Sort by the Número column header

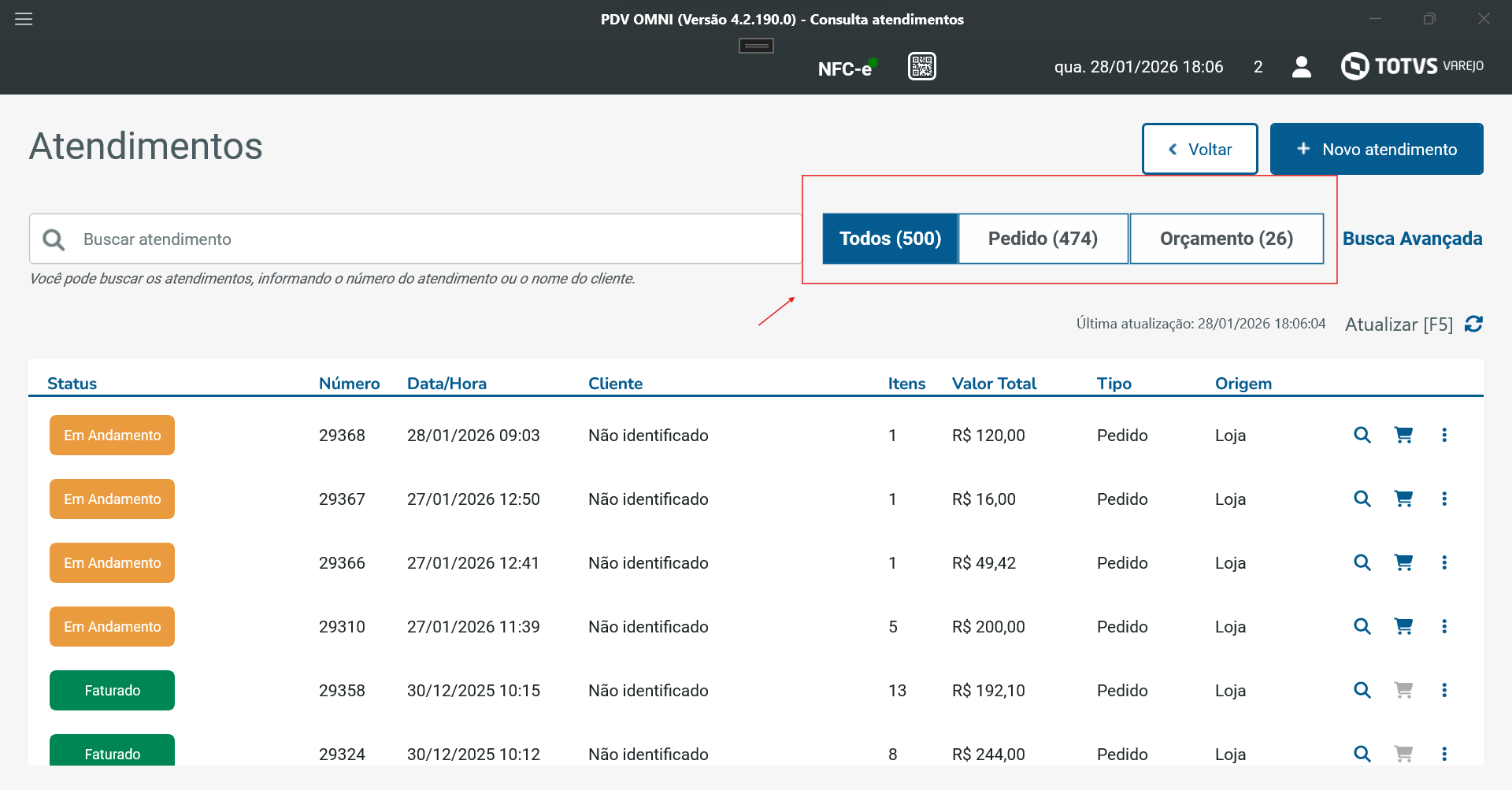point(349,384)
